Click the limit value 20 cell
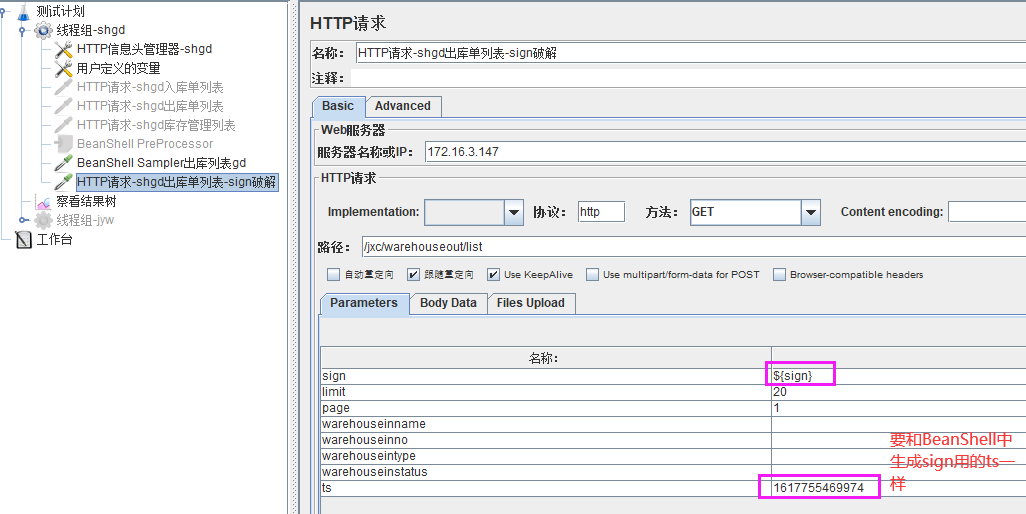Screen dimensions: 1026x514 click(x=898, y=392)
